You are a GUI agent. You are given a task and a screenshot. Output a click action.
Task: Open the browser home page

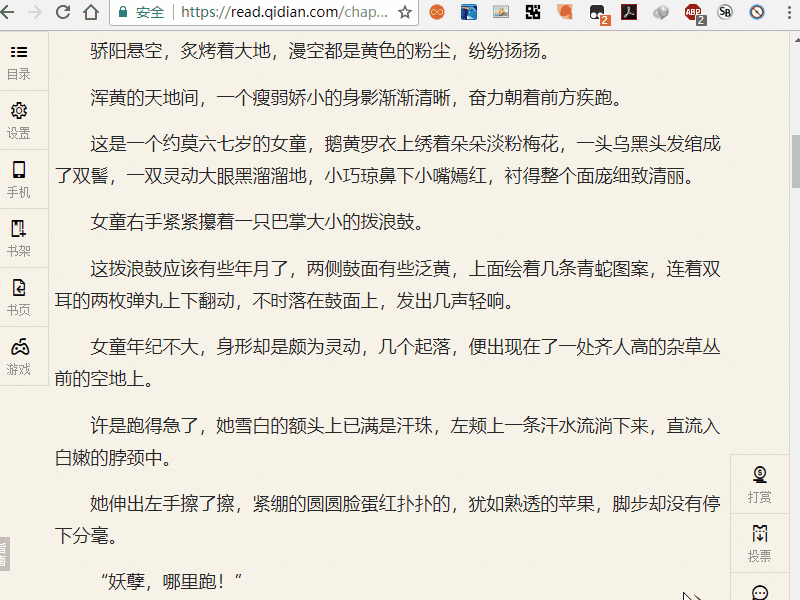(x=91, y=12)
